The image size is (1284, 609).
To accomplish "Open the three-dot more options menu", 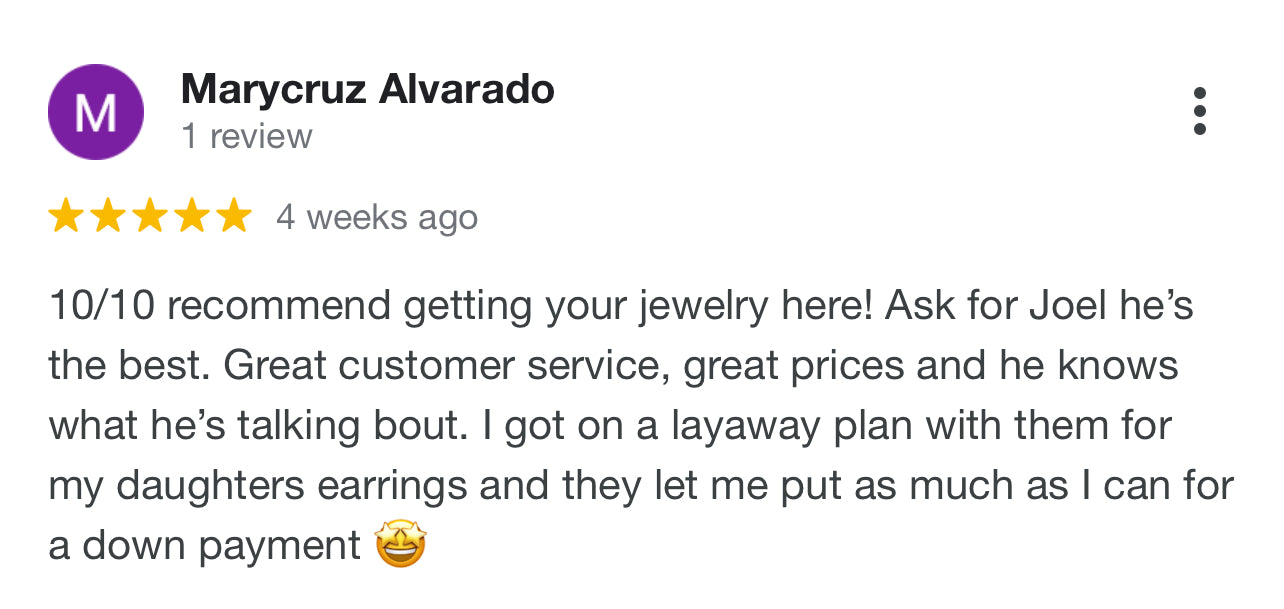I will pyautogui.click(x=1199, y=111).
